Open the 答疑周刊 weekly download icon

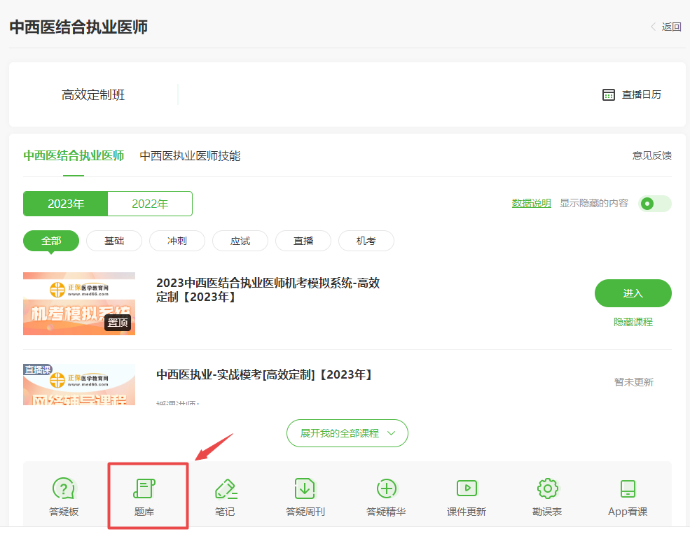305,489
